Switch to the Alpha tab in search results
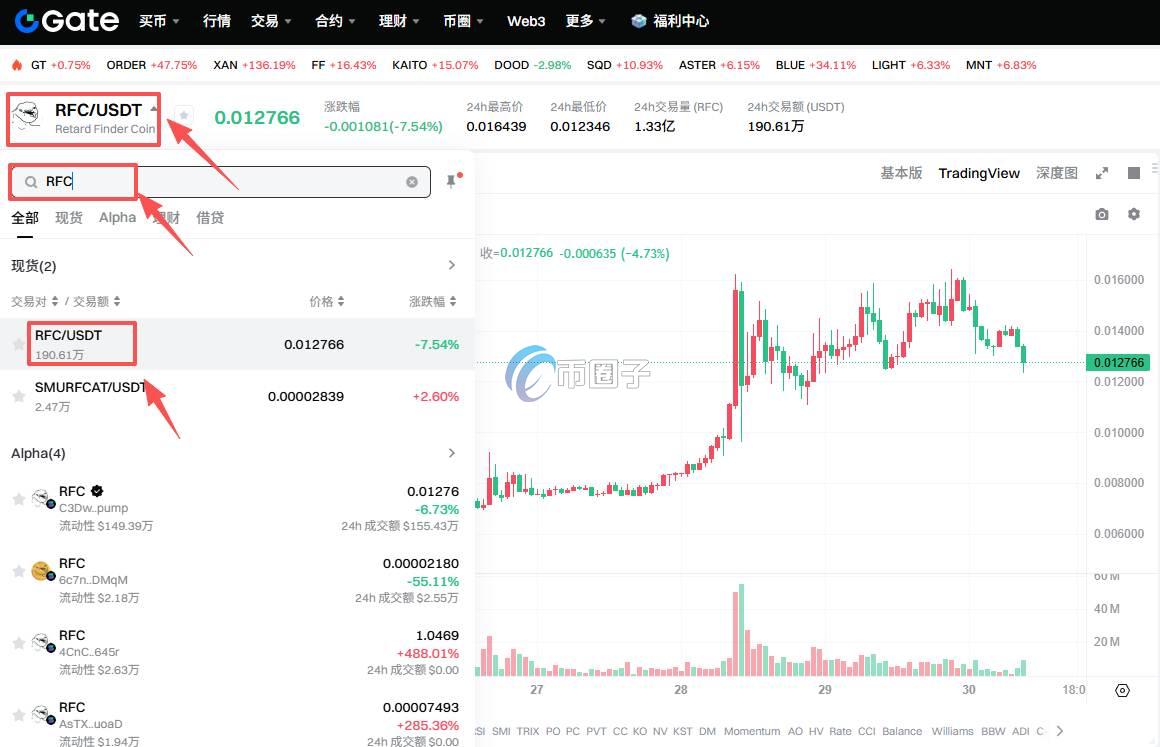The height and width of the screenshot is (747, 1160). (x=117, y=217)
